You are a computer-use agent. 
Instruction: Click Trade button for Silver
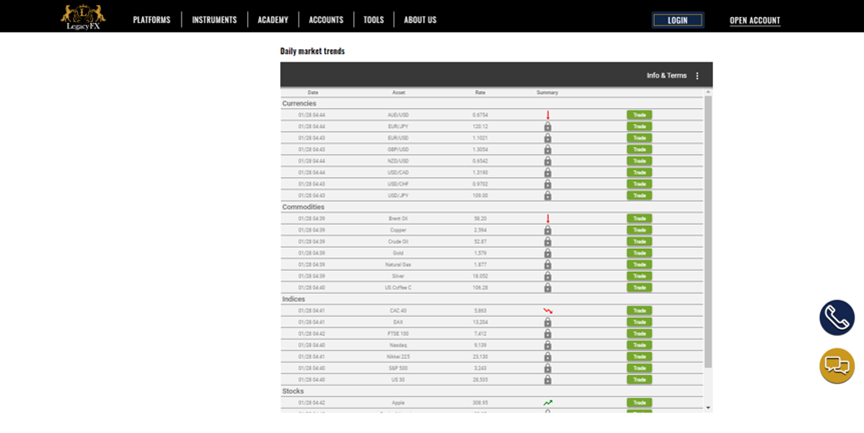click(639, 276)
